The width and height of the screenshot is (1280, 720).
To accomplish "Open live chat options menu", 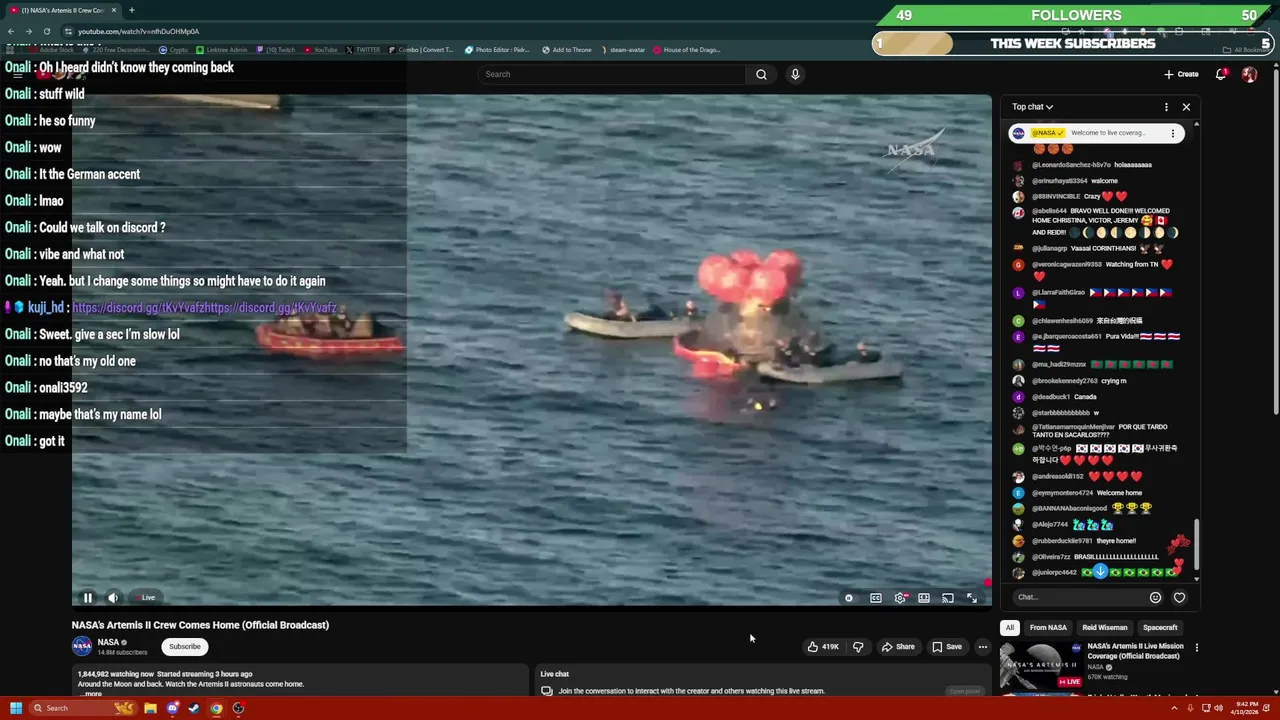I will (1166, 107).
